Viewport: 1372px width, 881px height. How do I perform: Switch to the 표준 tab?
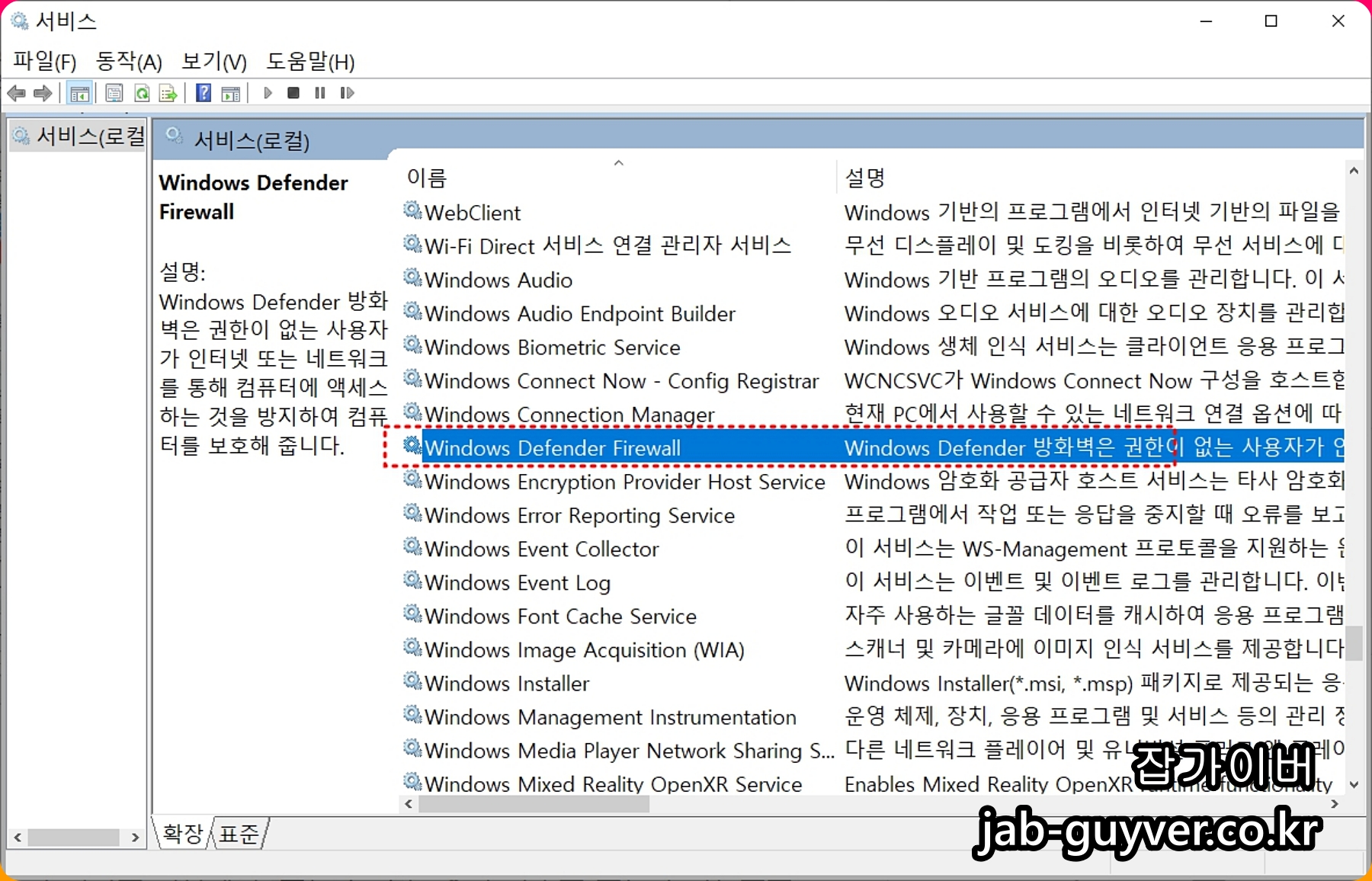[x=238, y=834]
